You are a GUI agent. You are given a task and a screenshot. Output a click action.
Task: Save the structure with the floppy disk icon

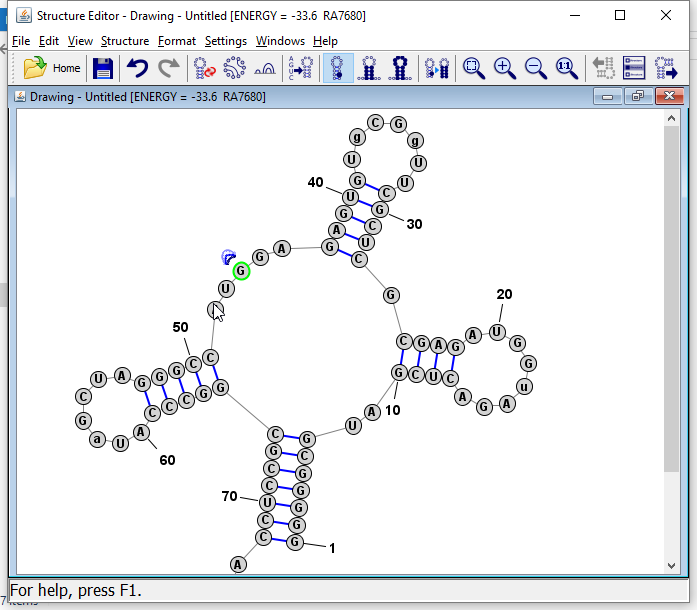103,68
